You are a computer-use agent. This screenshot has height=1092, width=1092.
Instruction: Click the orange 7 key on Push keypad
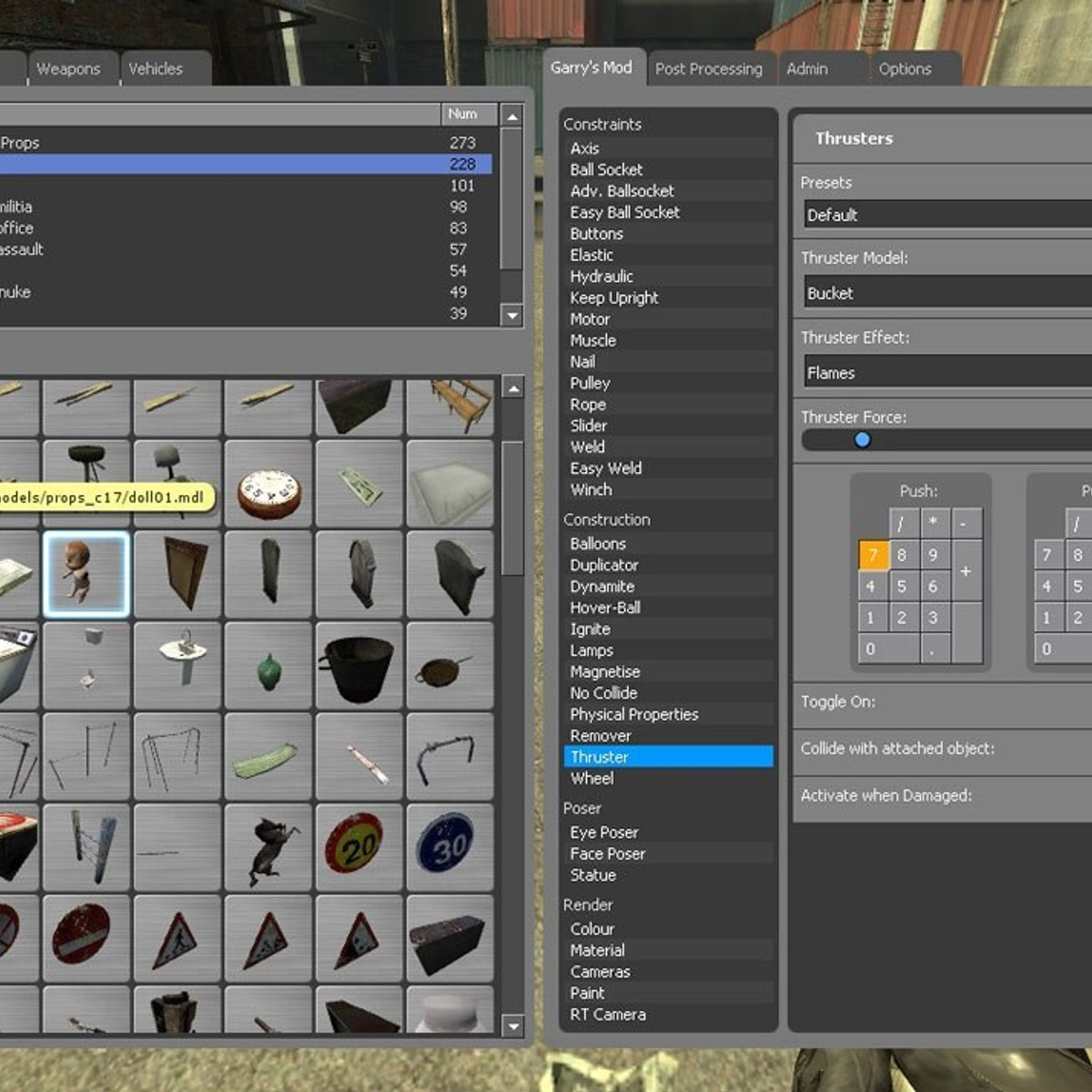tap(873, 555)
